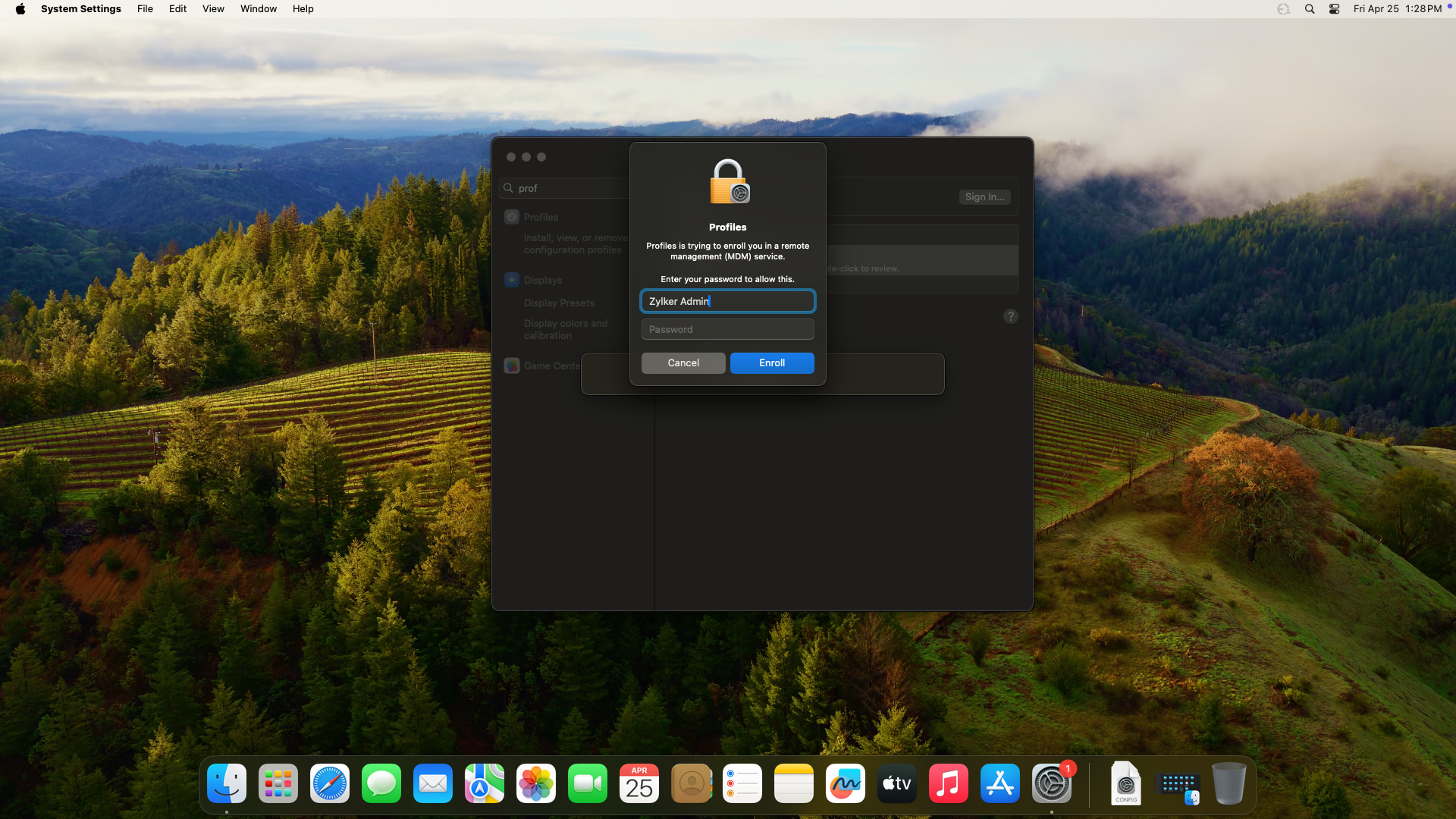Viewport: 1456px width, 819px height.
Task: Click System Settings icon in dock
Action: 1051,783
